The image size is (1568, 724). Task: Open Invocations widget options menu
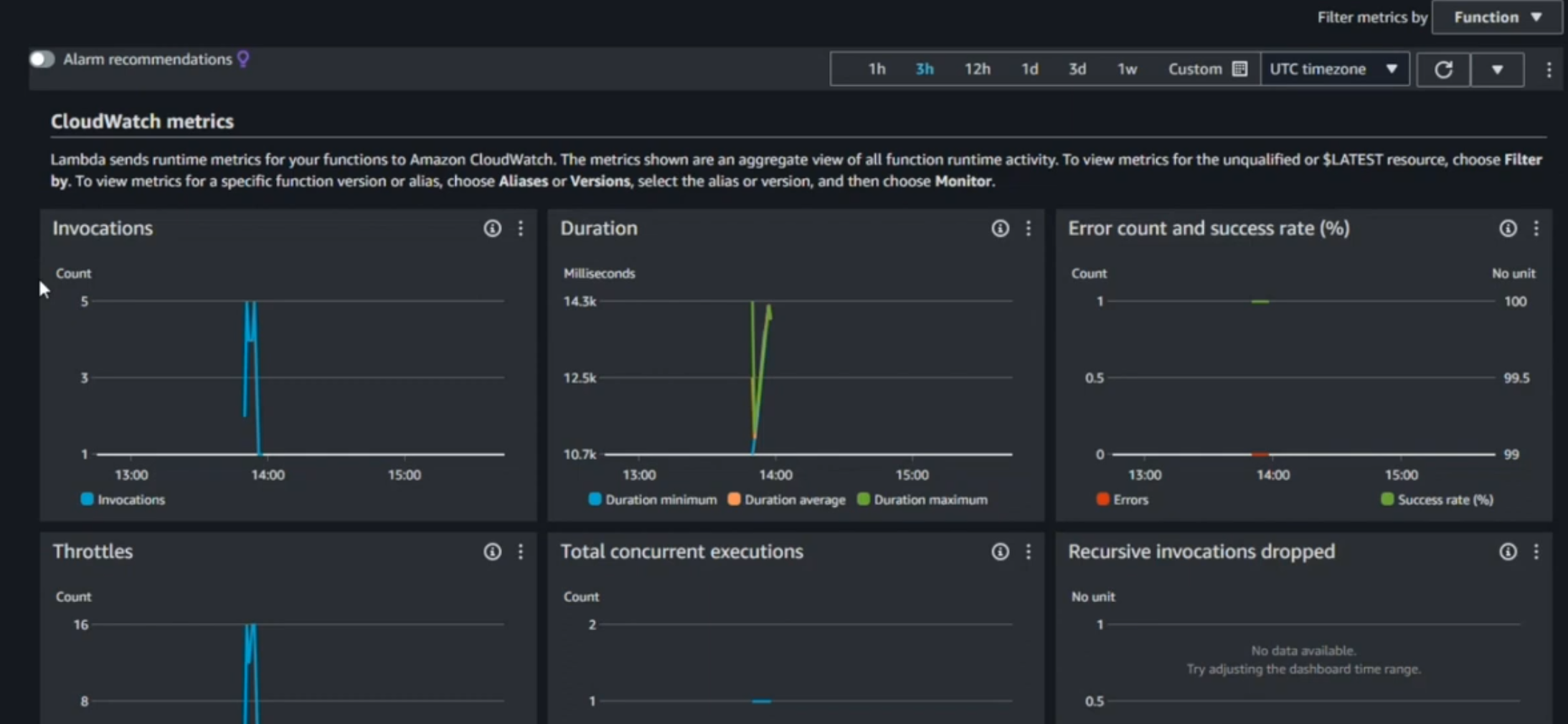click(x=521, y=229)
